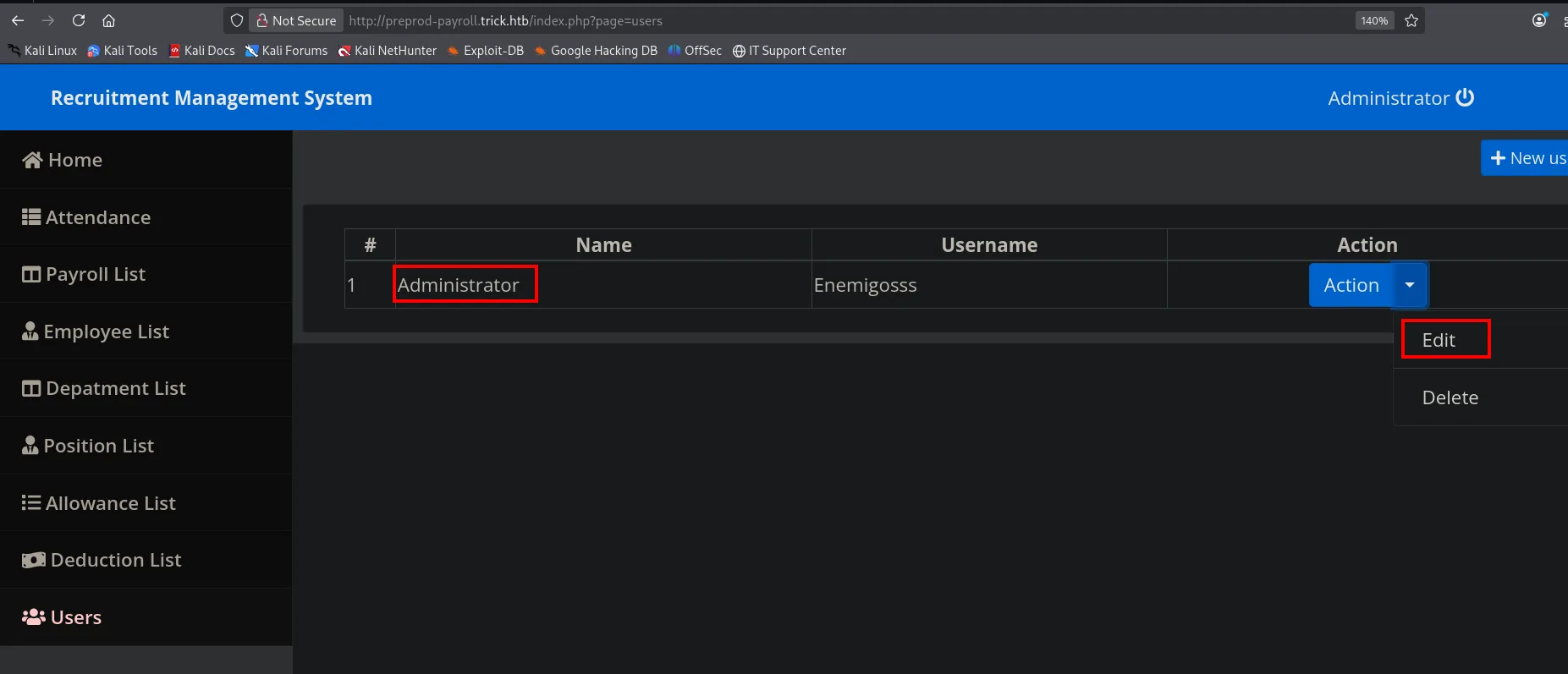Image resolution: width=1568 pixels, height=674 pixels.
Task: Click the Administrator logout power icon
Action: (x=1465, y=98)
